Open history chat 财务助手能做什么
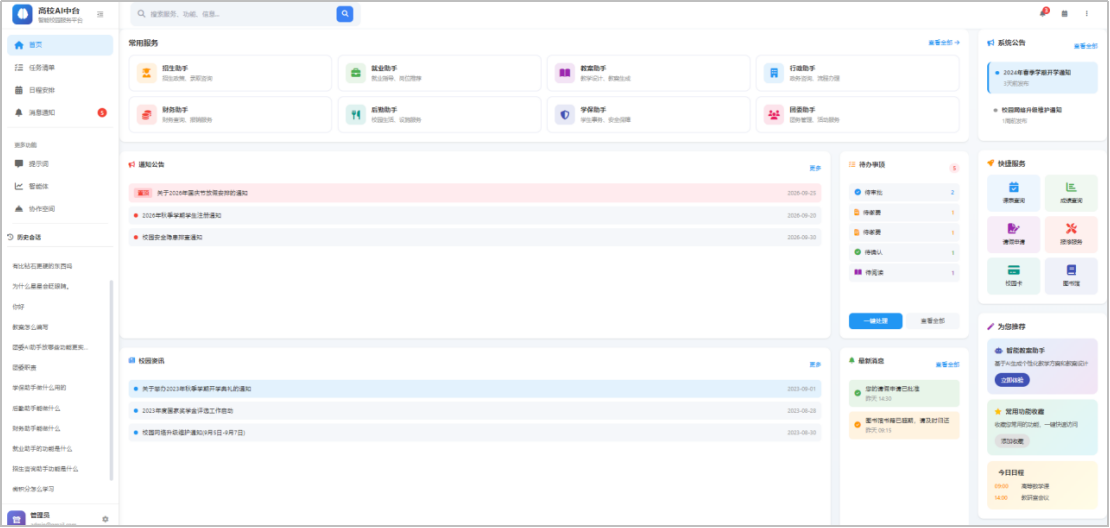 click(x=37, y=428)
